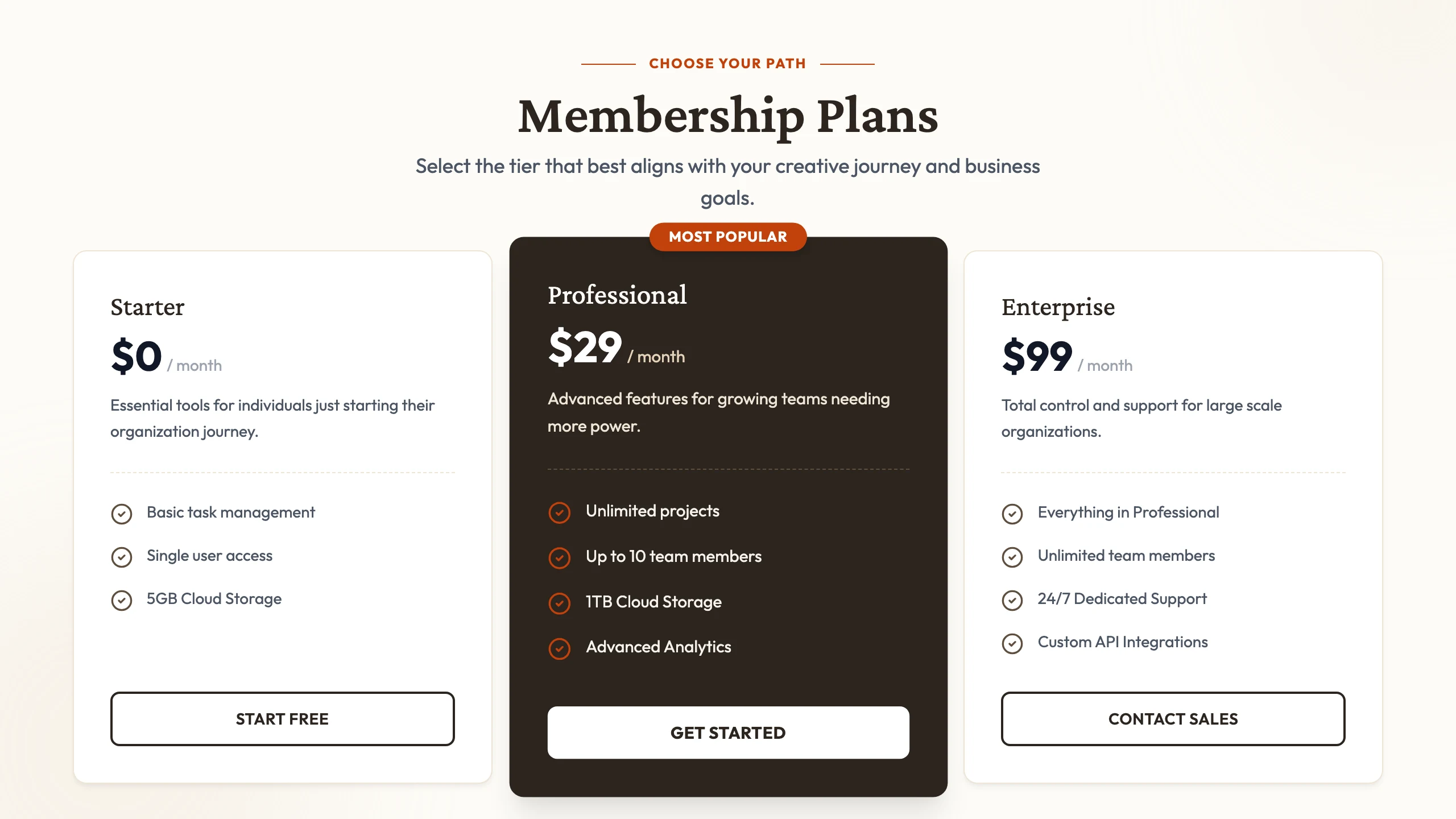Click the check icon next to 24/7 Dedicated Support
This screenshot has width=1456, height=819.
1012,600
